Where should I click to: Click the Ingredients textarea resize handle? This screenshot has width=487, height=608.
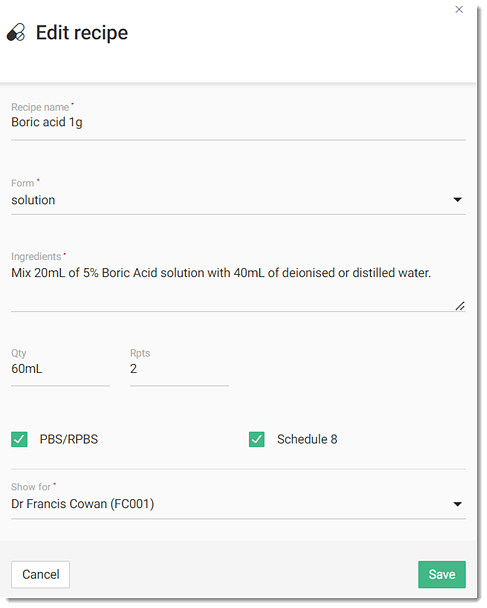tap(460, 306)
